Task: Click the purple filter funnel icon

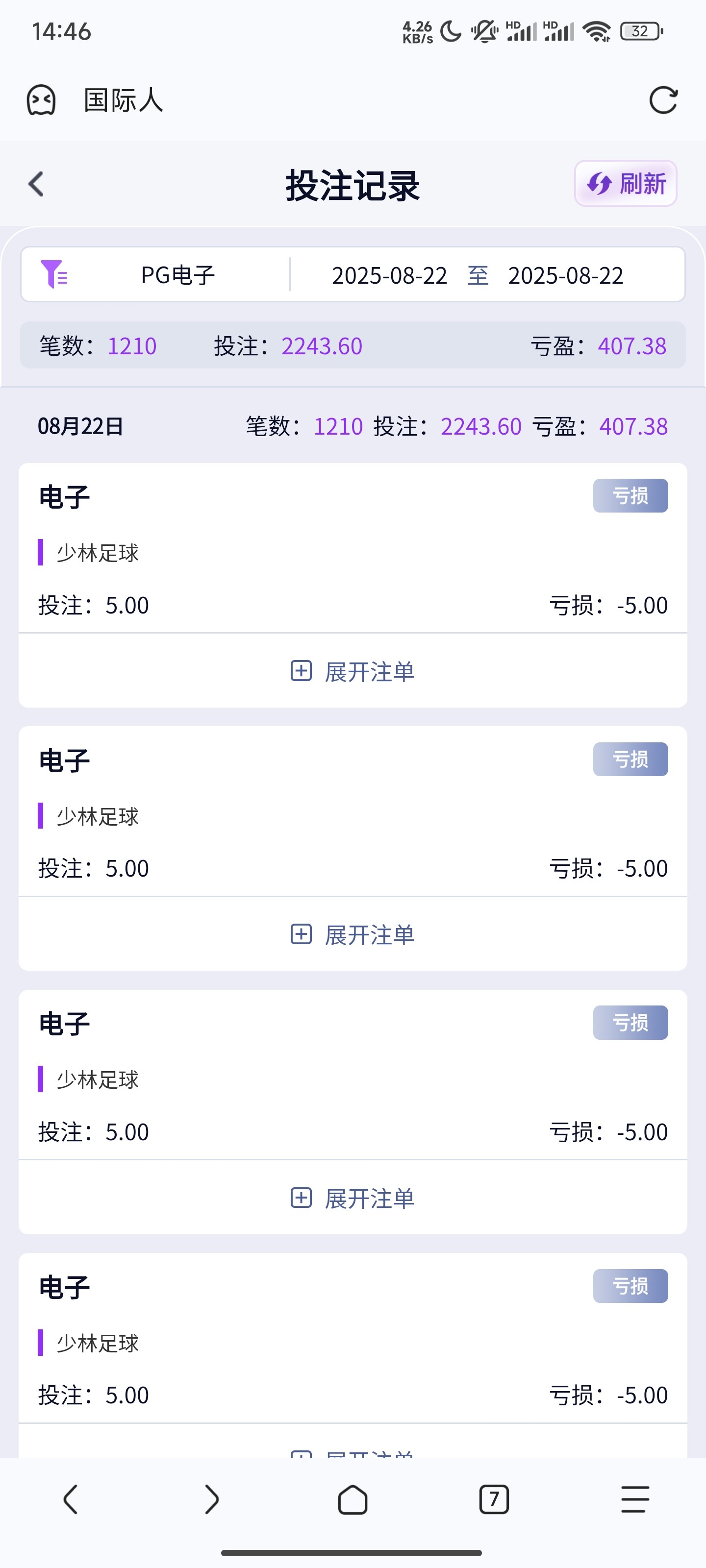Action: click(x=53, y=274)
